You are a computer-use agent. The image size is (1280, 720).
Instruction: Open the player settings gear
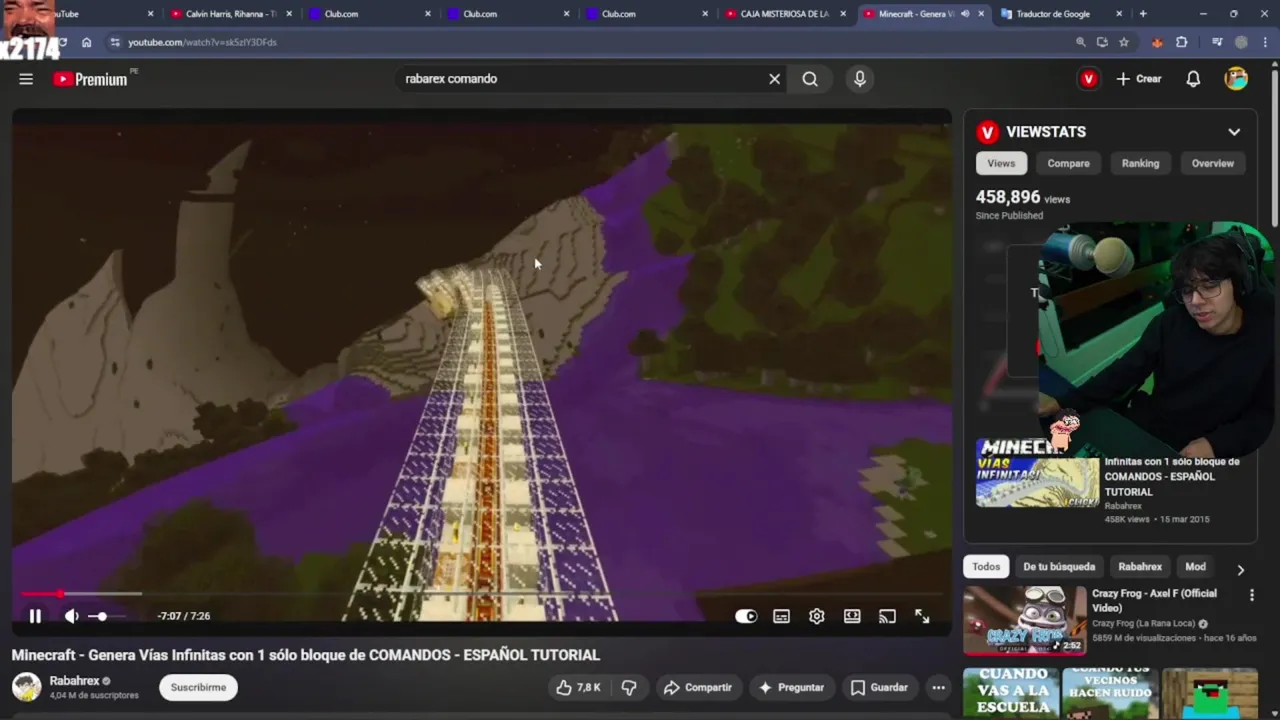(x=817, y=616)
